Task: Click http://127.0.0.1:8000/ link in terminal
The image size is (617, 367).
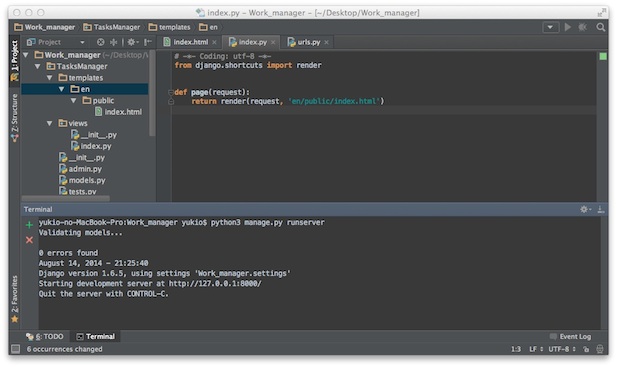Action: (x=215, y=284)
